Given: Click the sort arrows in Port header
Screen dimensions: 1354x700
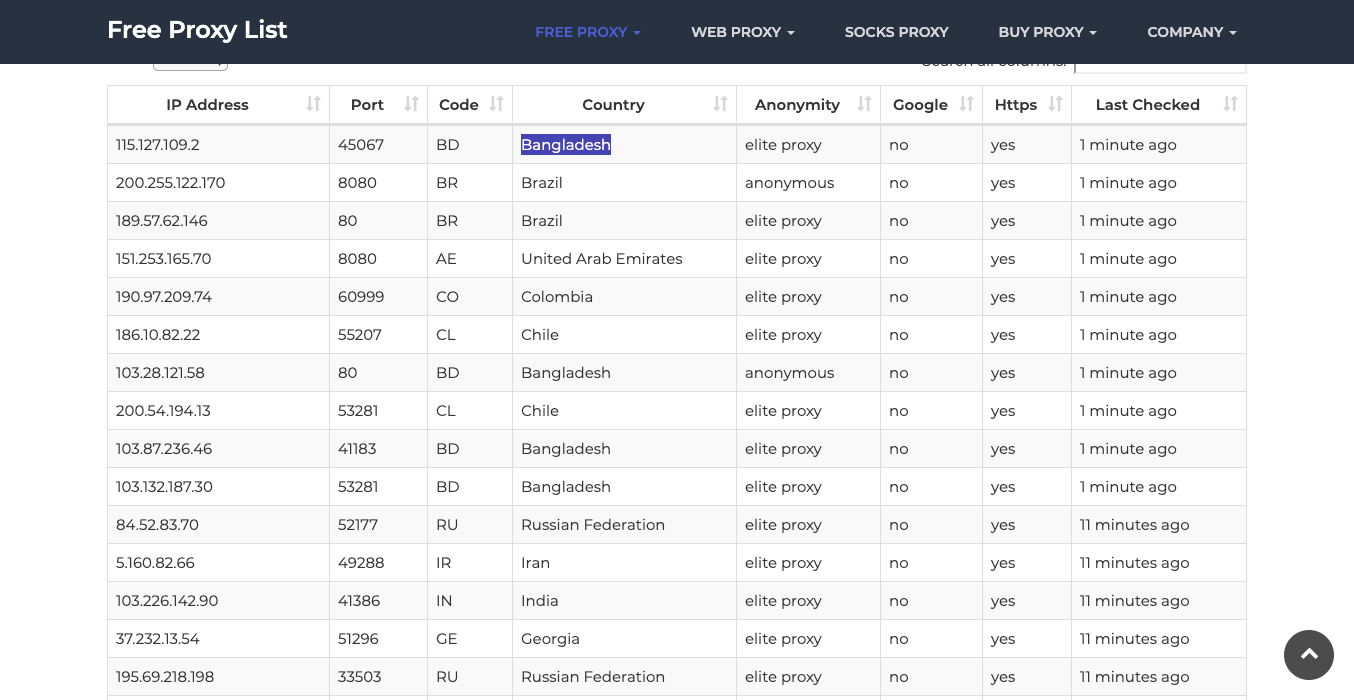Looking at the screenshot, I should click(411, 104).
